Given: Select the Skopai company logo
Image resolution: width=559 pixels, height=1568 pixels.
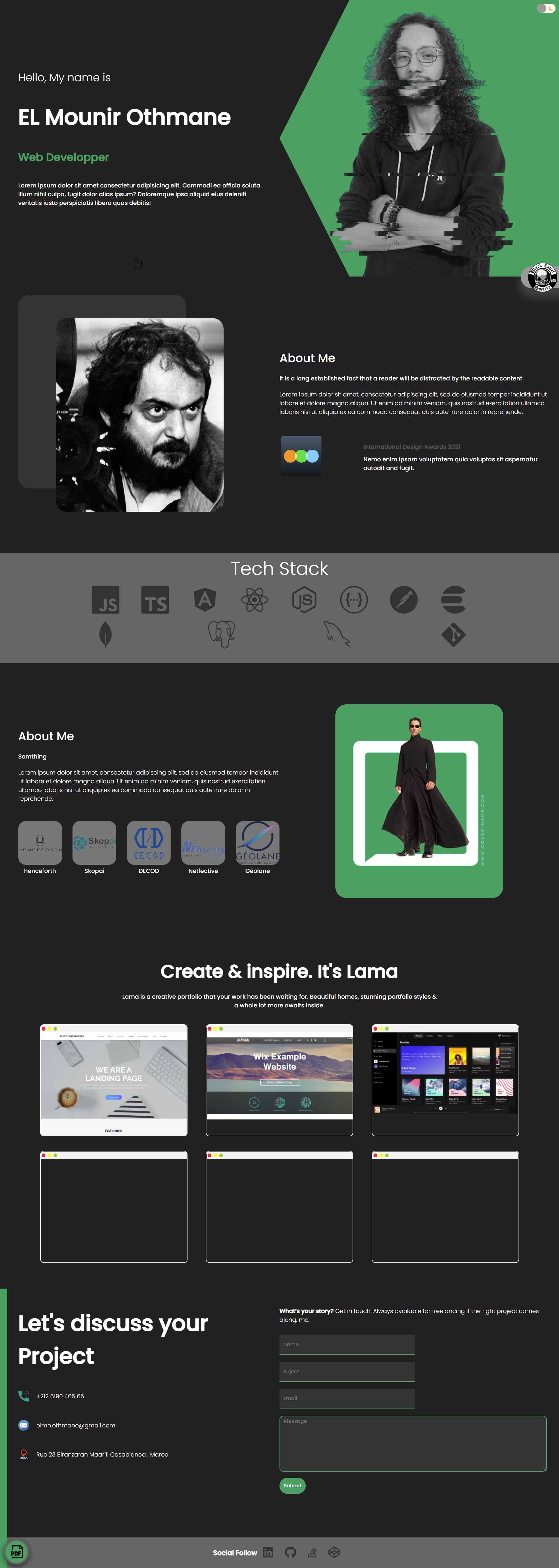Looking at the screenshot, I should [x=94, y=843].
